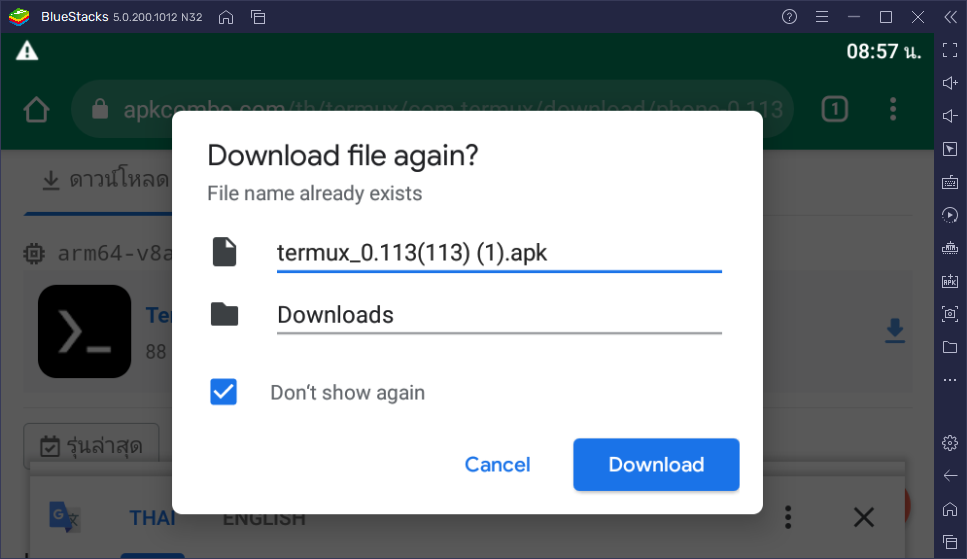Show more sidebar options ellipsis

pos(950,380)
